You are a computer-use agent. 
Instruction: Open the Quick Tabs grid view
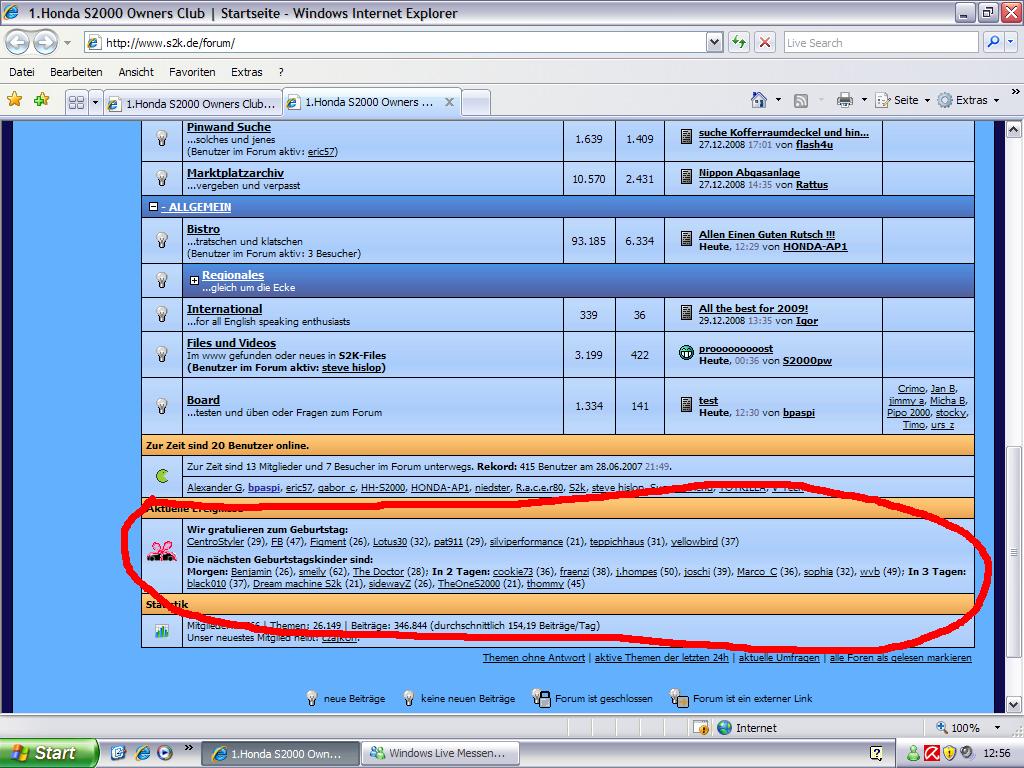[x=75, y=102]
